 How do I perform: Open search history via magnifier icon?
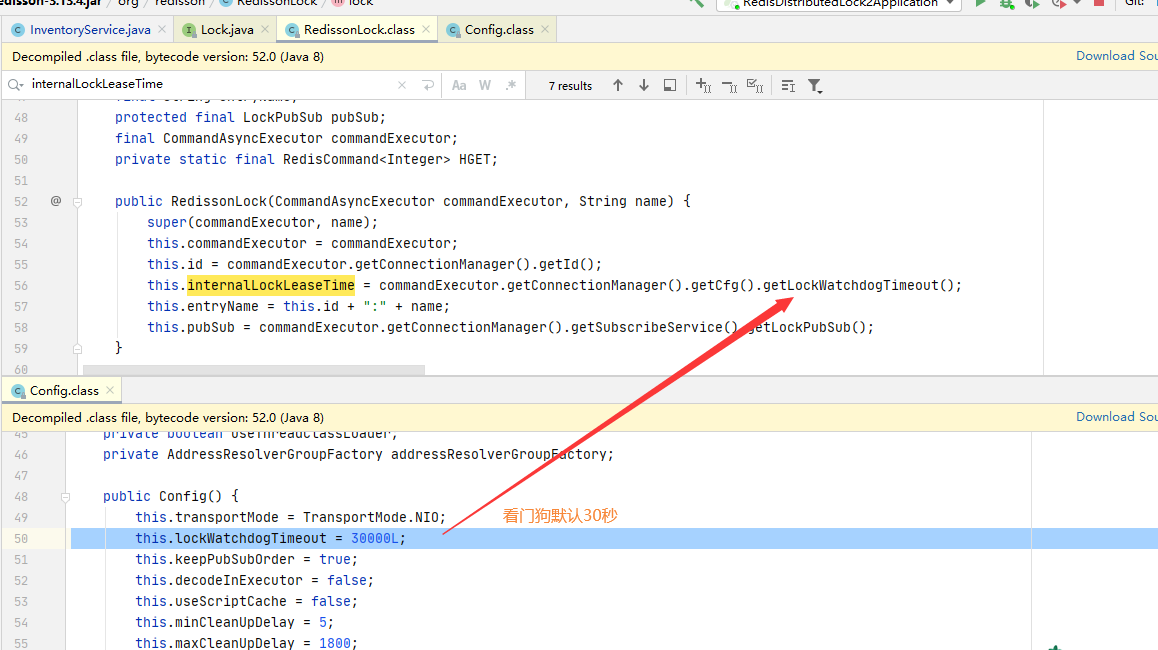16,85
